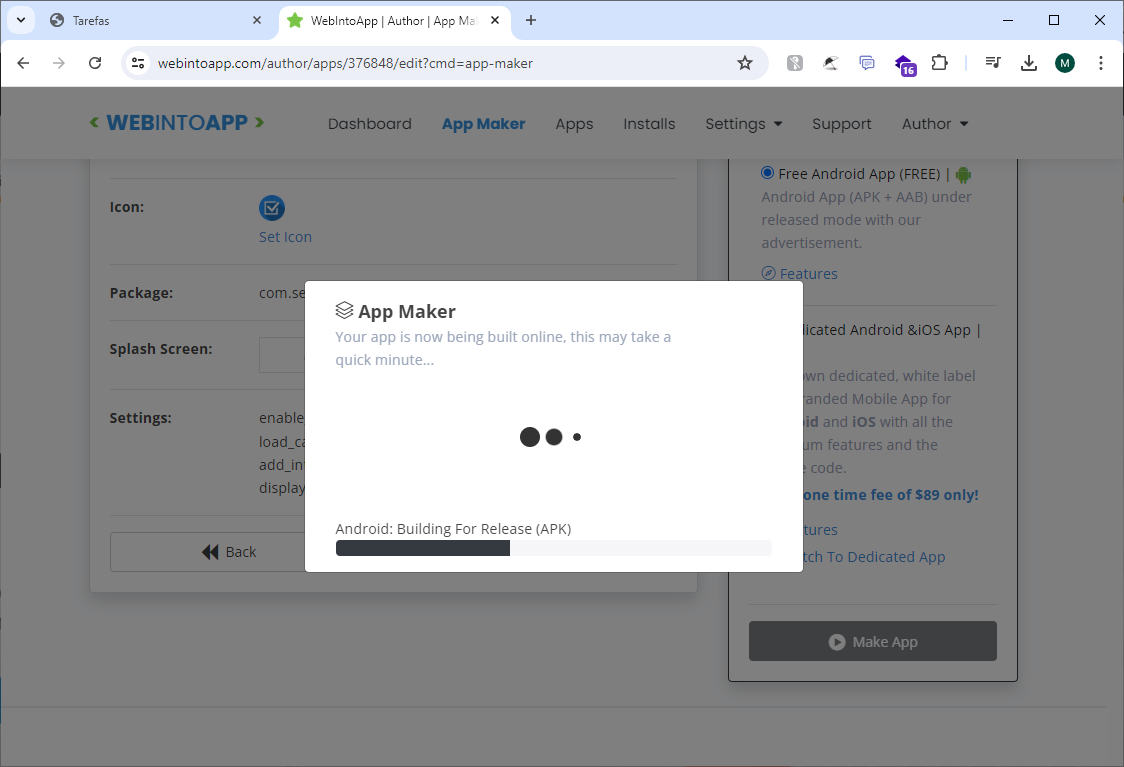
Task: View site information icon in address bar
Action: [x=138, y=63]
